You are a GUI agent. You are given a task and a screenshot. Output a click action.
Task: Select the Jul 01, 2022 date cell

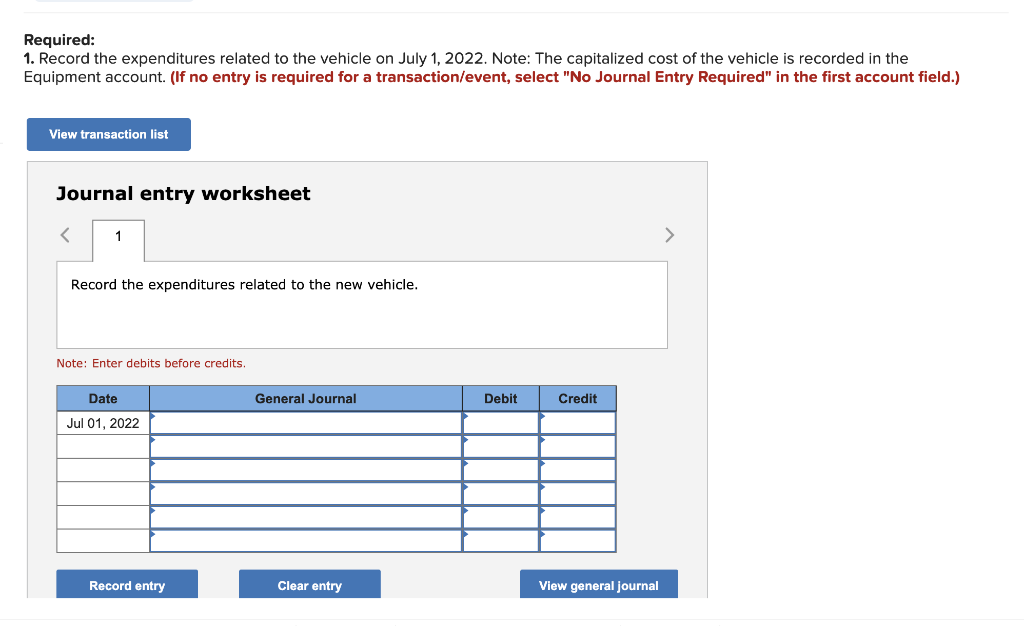tap(103, 423)
